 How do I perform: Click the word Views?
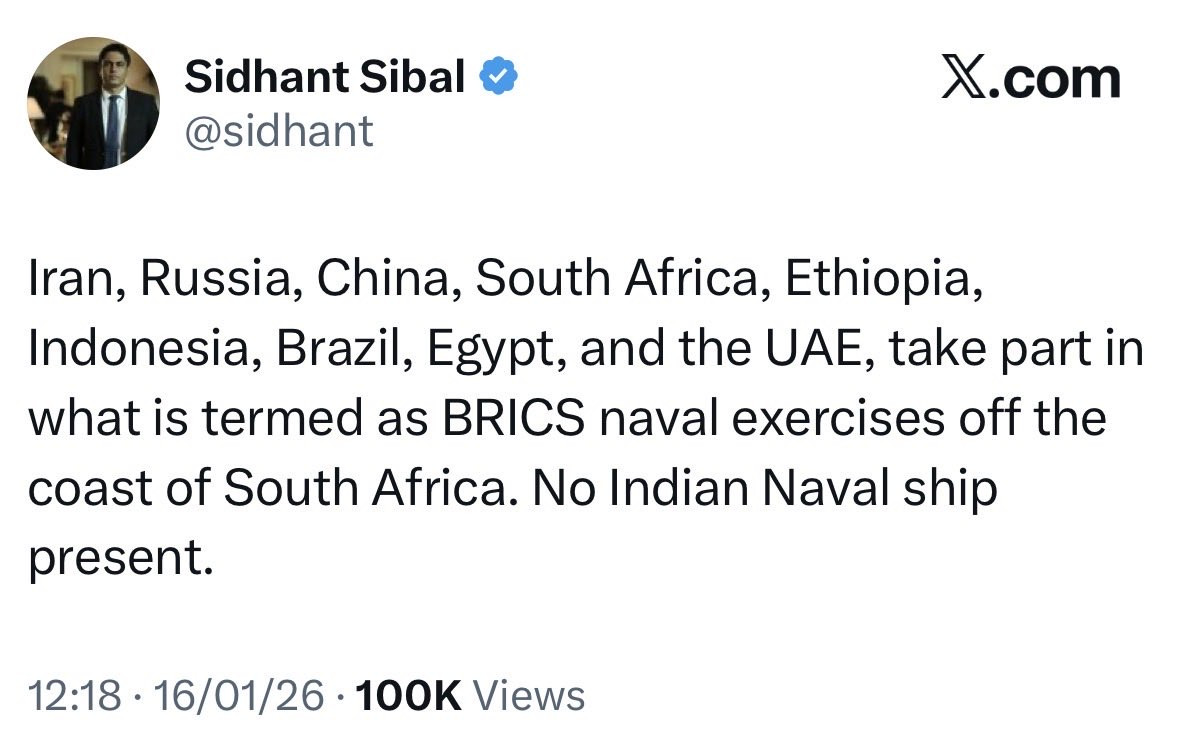tap(527, 695)
